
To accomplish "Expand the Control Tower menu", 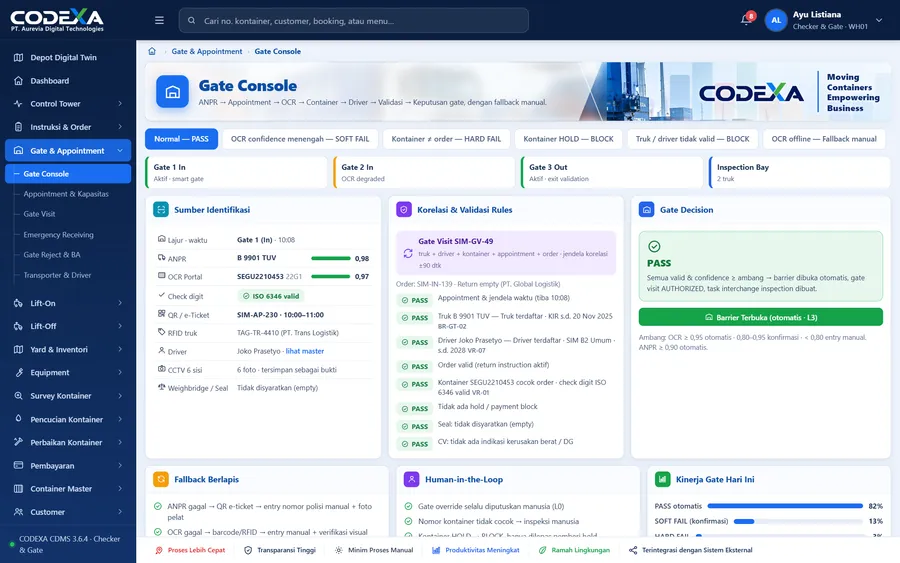I will point(120,104).
